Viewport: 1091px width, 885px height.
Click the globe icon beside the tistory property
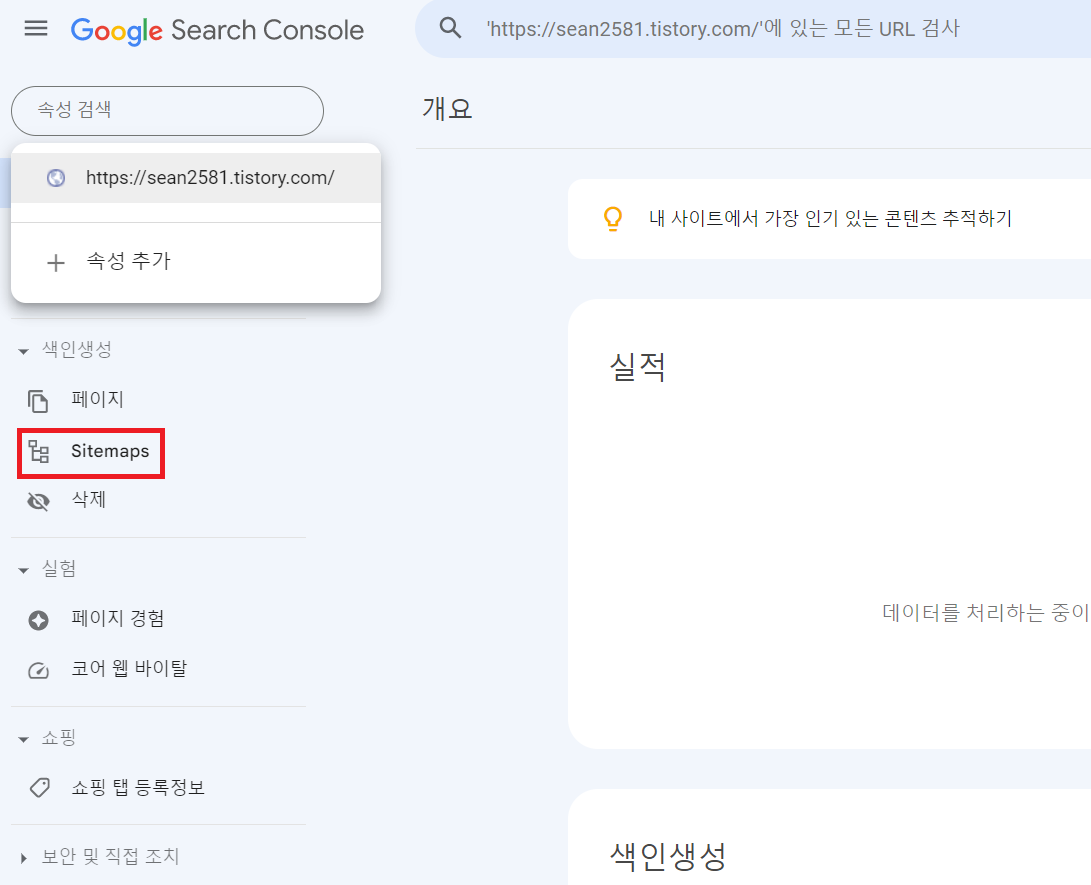pyautogui.click(x=56, y=178)
